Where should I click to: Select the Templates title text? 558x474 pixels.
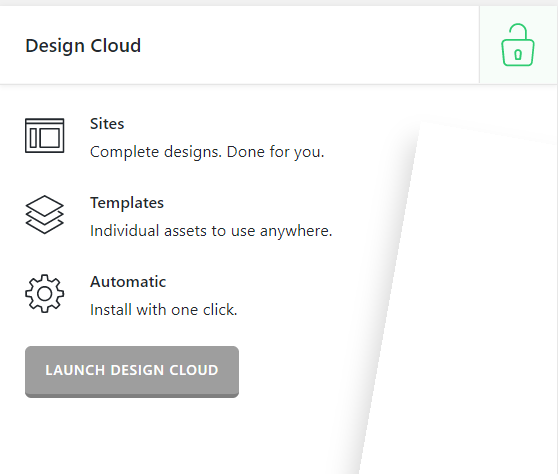point(127,203)
